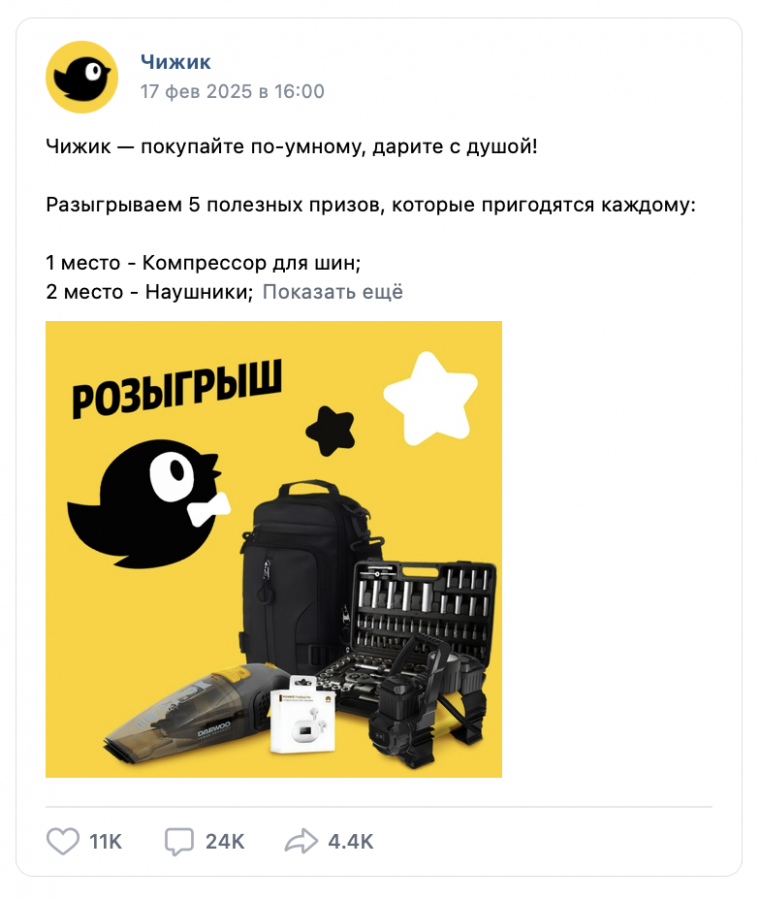760x900 pixels.
Task: Click the white earbuds box
Action: 303,715
